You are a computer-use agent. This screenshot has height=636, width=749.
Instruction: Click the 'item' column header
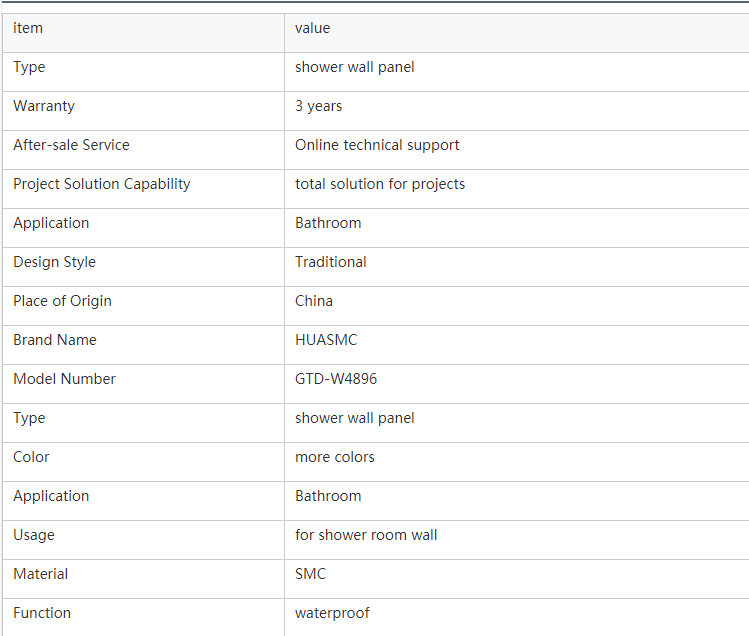[28, 28]
